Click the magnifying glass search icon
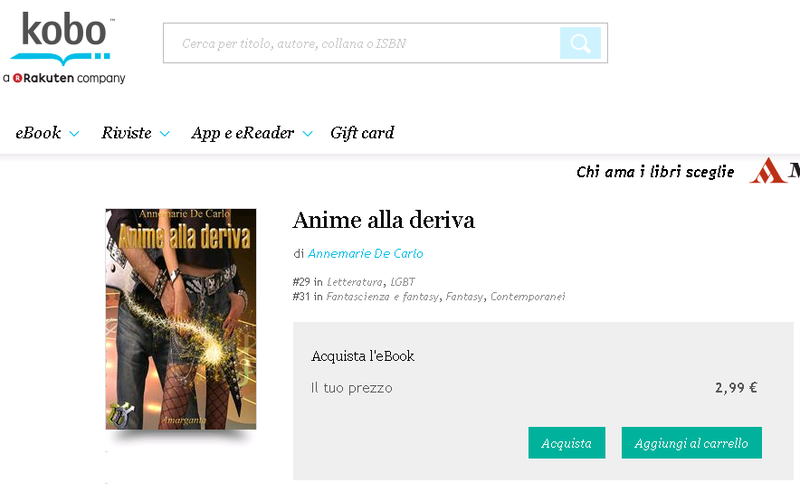The width and height of the screenshot is (800, 492). click(580, 43)
